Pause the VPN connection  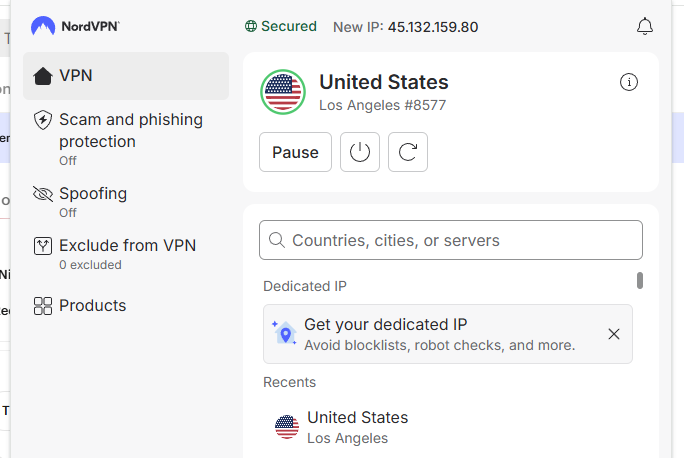click(x=295, y=152)
